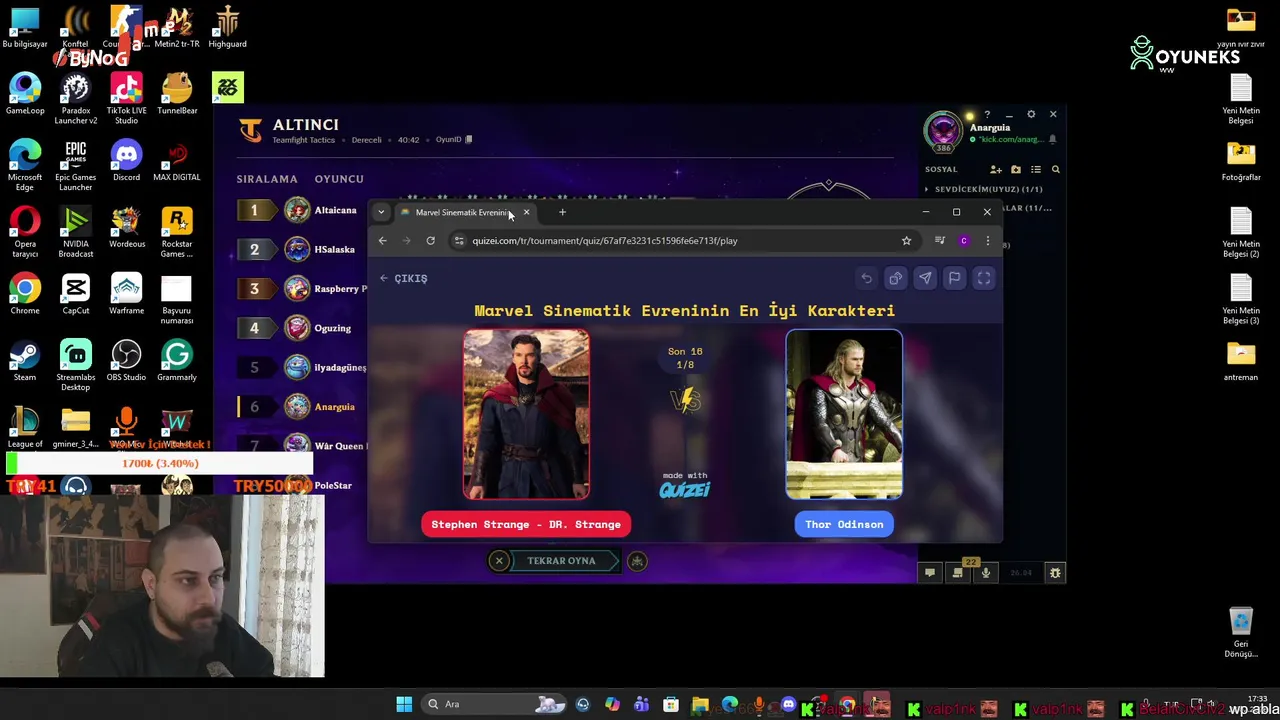Screen dimensions: 1280x720
Task: Open game client settings gear
Action: (1031, 114)
